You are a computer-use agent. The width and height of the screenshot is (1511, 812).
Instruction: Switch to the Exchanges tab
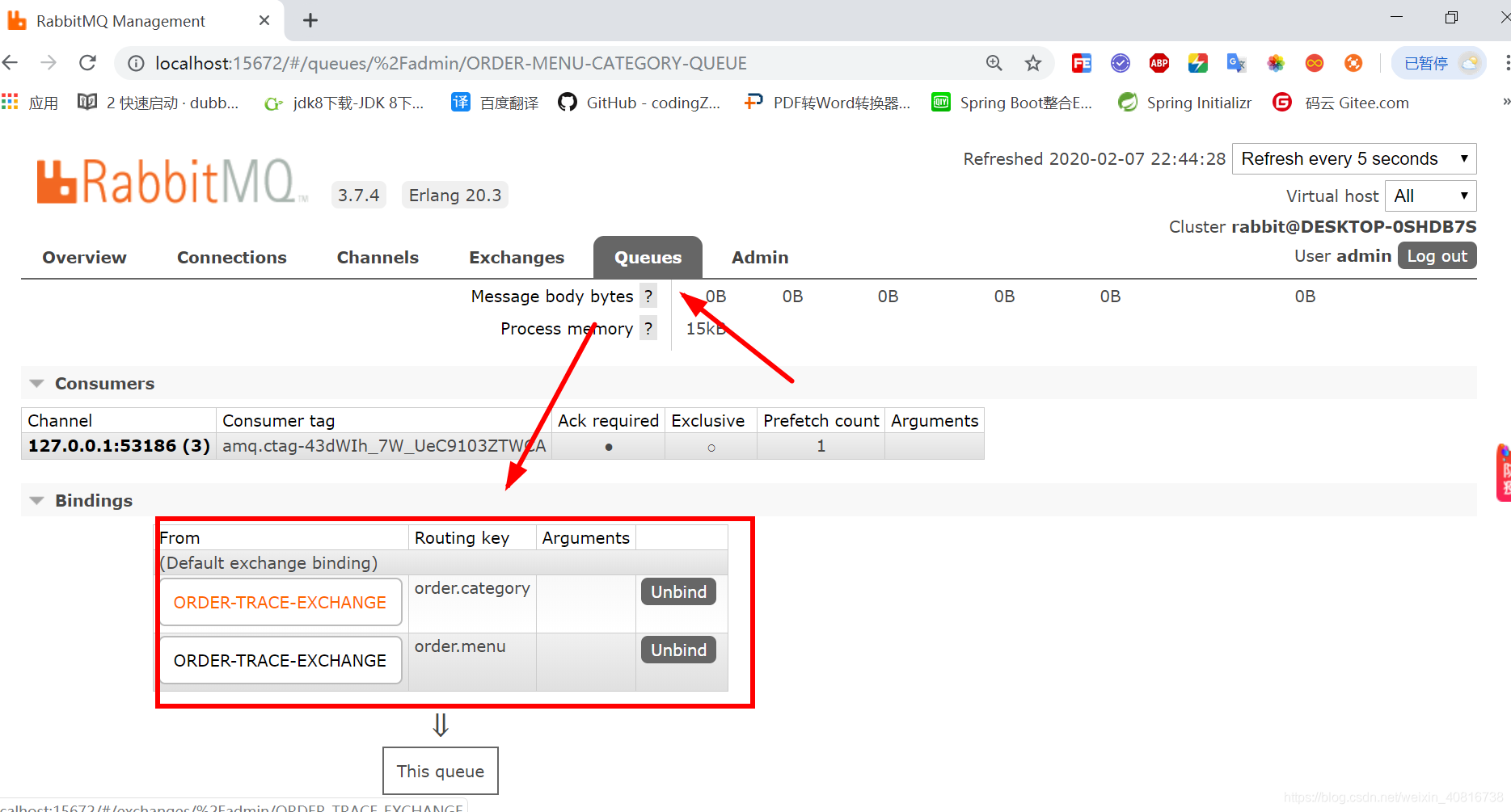point(517,257)
